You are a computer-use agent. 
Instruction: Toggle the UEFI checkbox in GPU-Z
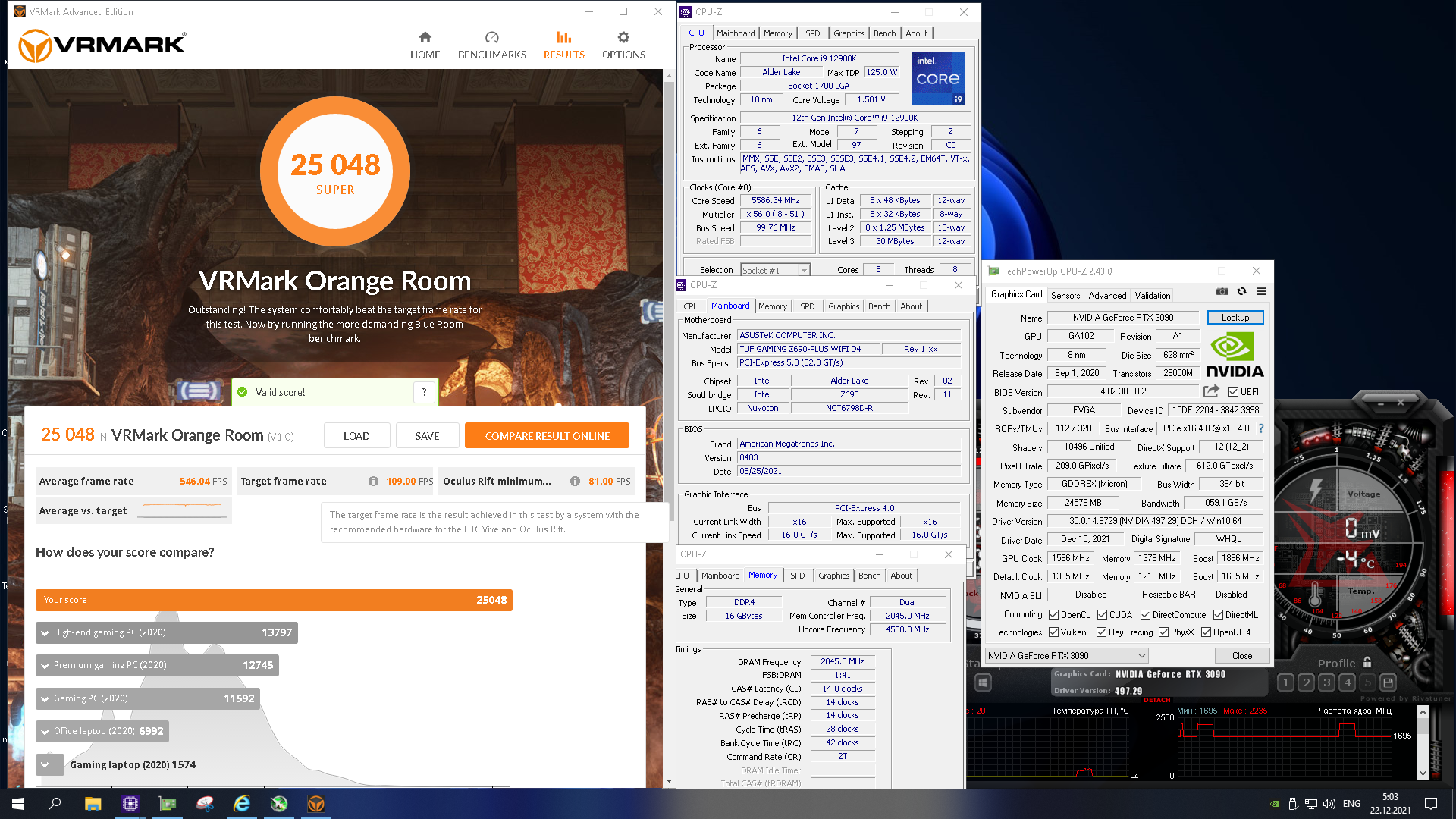tap(1233, 392)
